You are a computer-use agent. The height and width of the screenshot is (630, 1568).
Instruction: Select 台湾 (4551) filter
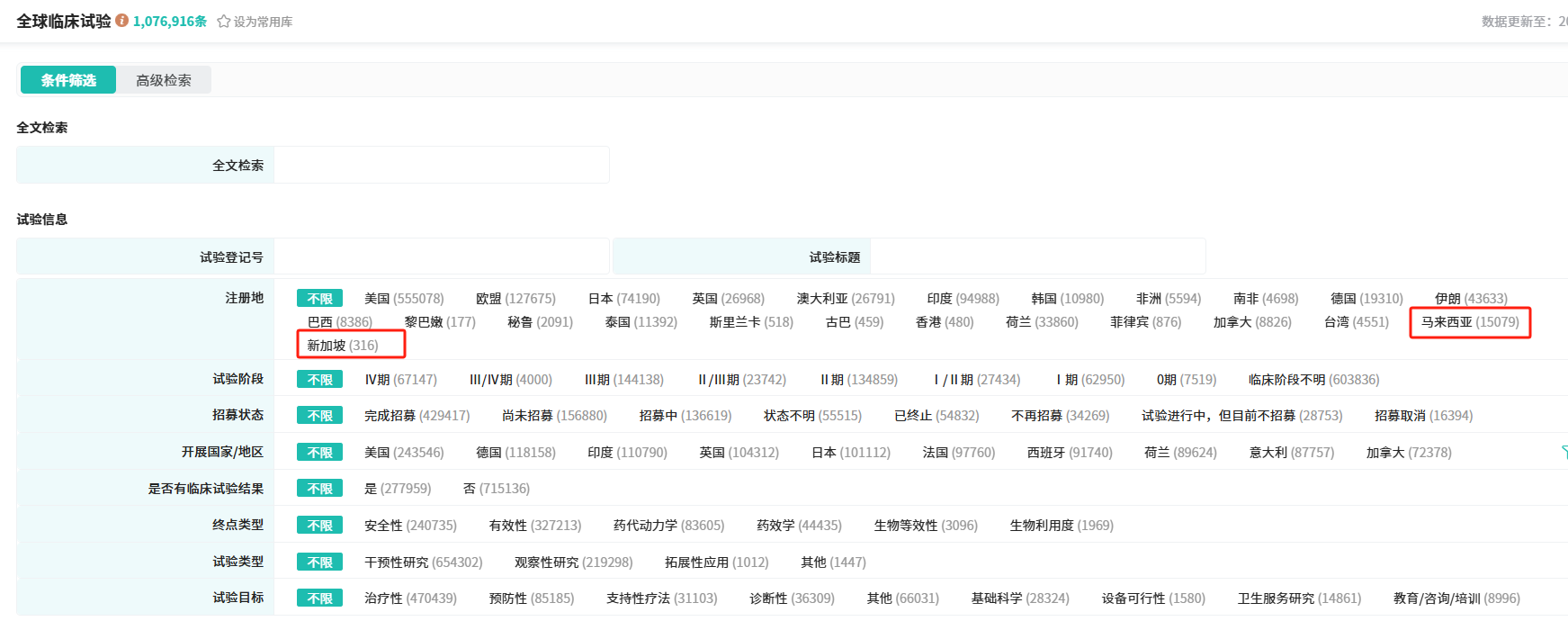[1357, 322]
